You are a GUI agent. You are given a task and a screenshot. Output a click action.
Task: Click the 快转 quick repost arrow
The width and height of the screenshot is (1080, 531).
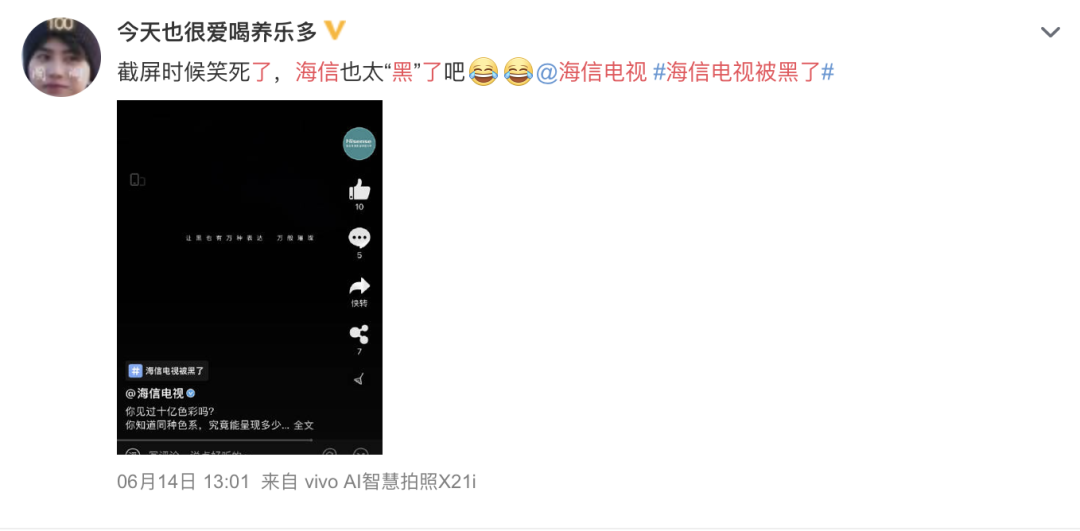tap(360, 287)
